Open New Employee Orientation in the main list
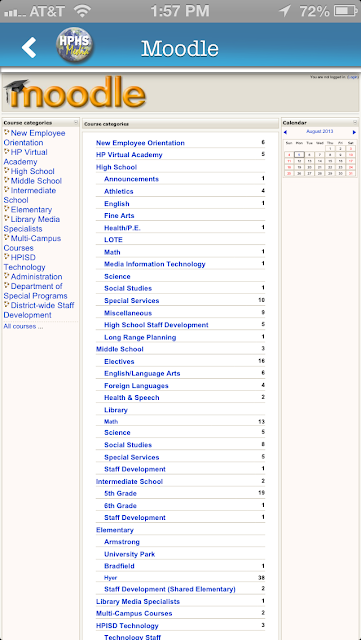Viewport: 361px width, 640px height. coord(140,143)
